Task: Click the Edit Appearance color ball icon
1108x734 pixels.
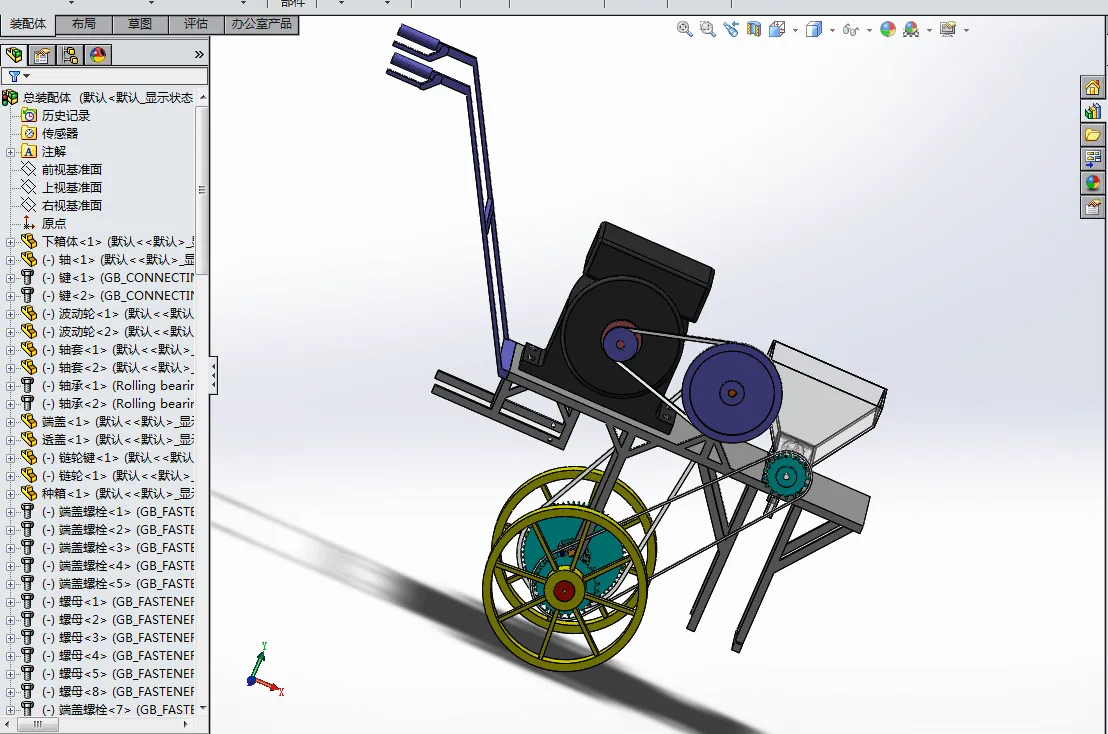Action: click(x=888, y=29)
